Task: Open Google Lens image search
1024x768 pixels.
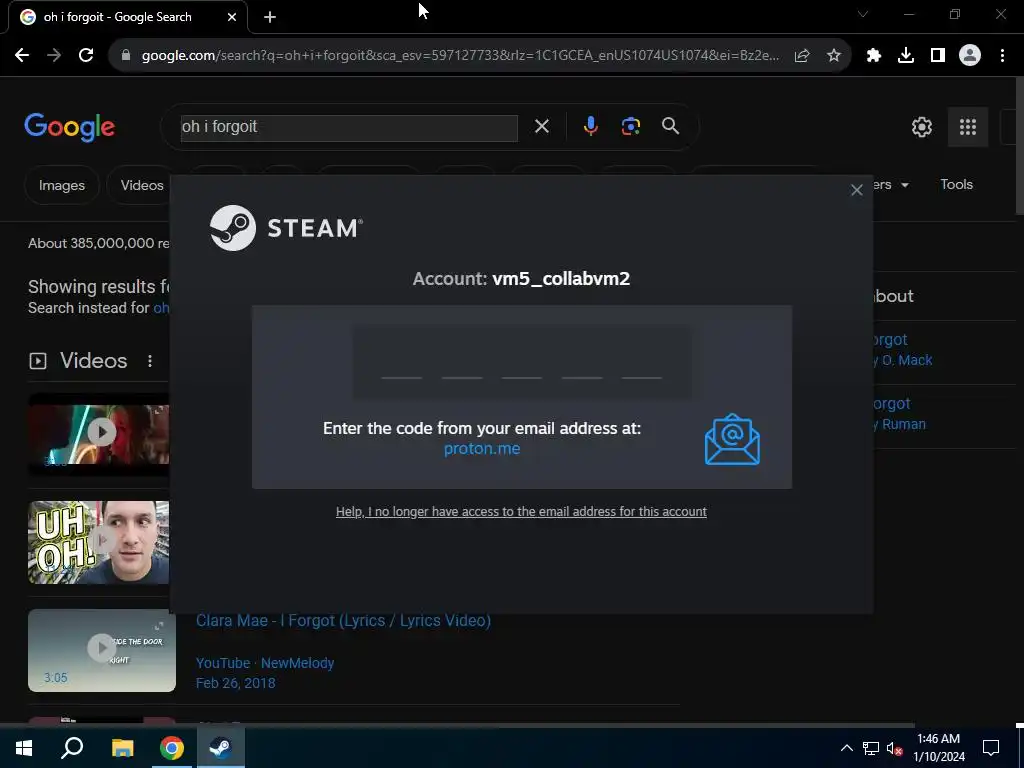Action: tap(631, 126)
